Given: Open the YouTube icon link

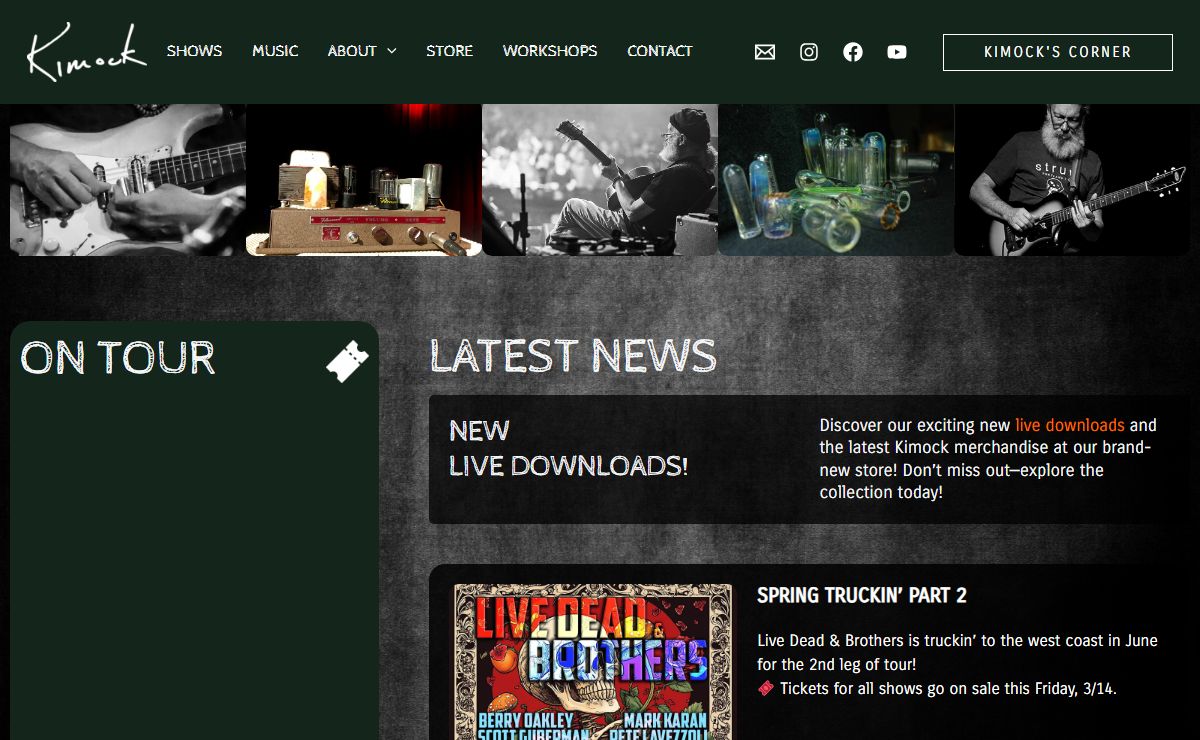Looking at the screenshot, I should 897,52.
